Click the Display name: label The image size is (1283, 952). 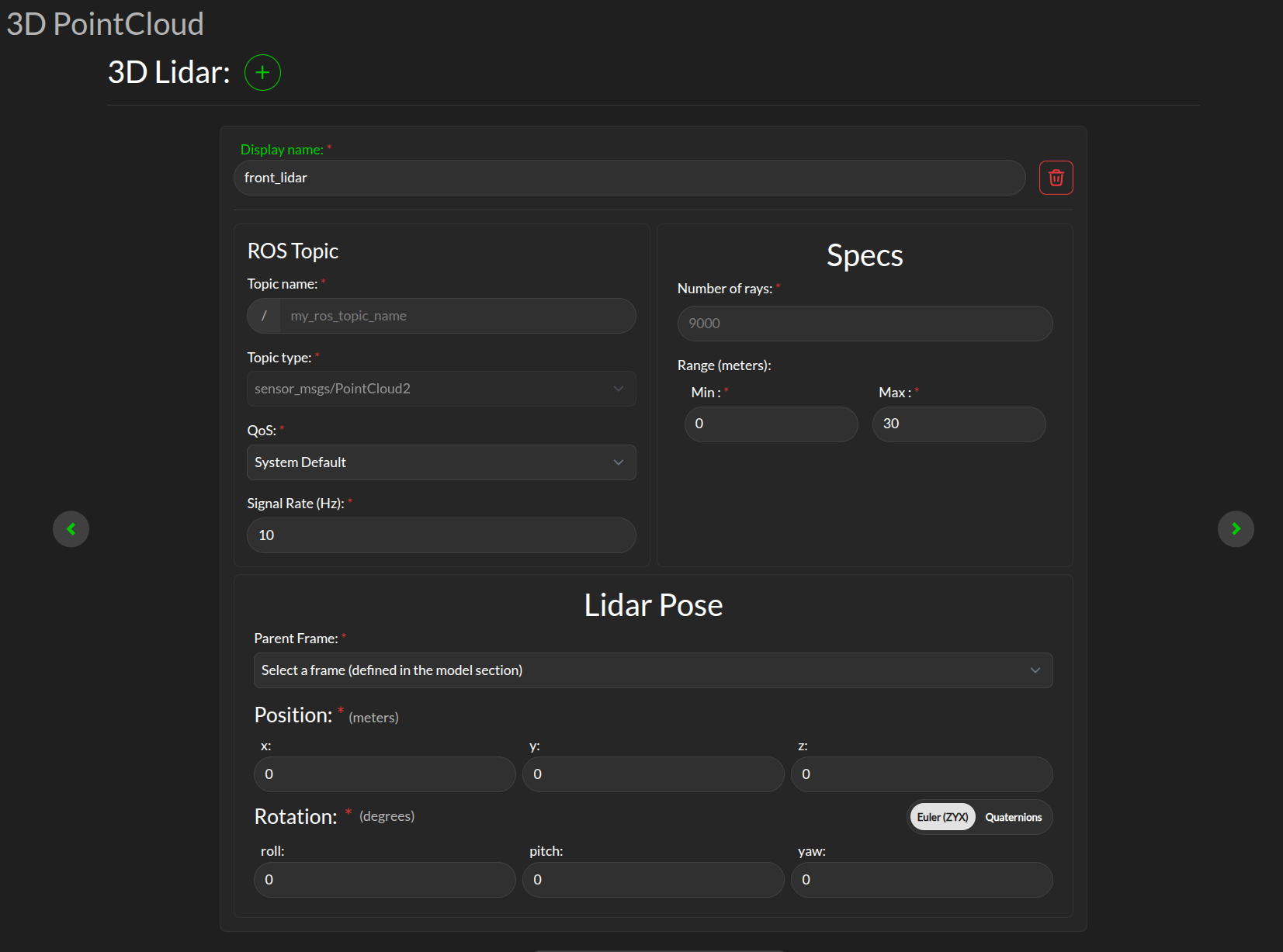point(282,150)
